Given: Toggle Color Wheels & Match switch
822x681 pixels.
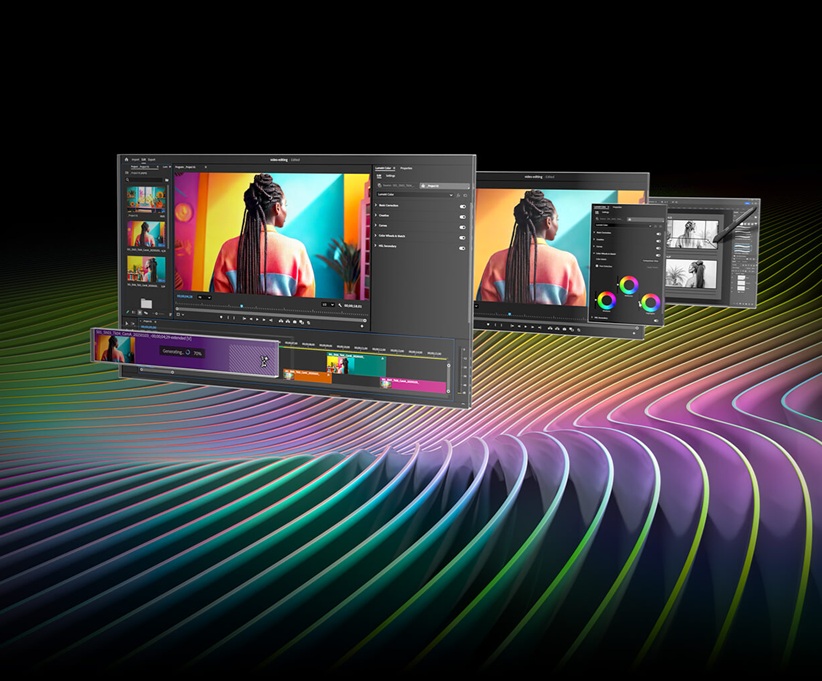Looking at the screenshot, I should click(x=463, y=238).
